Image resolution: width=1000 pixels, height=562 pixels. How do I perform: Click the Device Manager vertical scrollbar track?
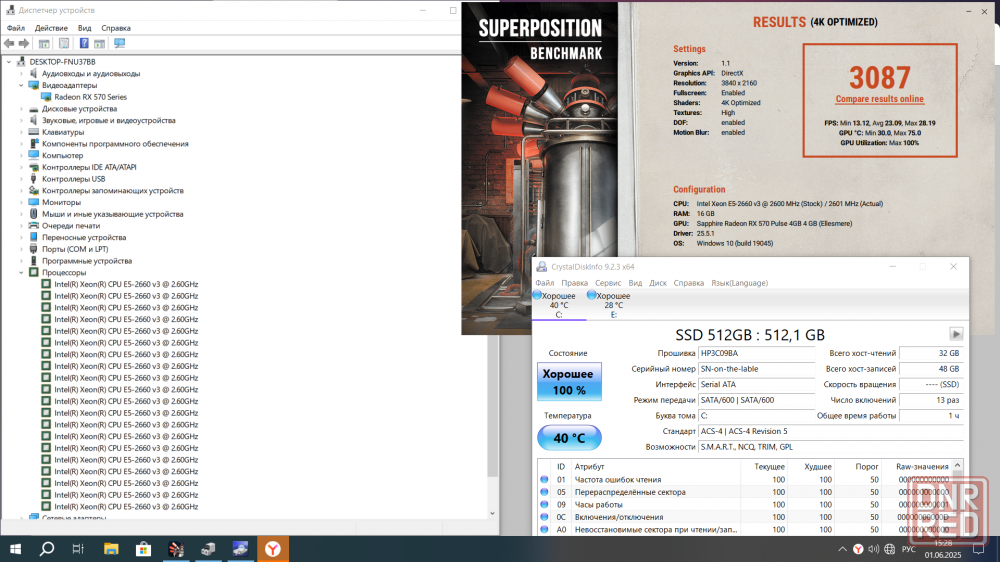click(492, 492)
